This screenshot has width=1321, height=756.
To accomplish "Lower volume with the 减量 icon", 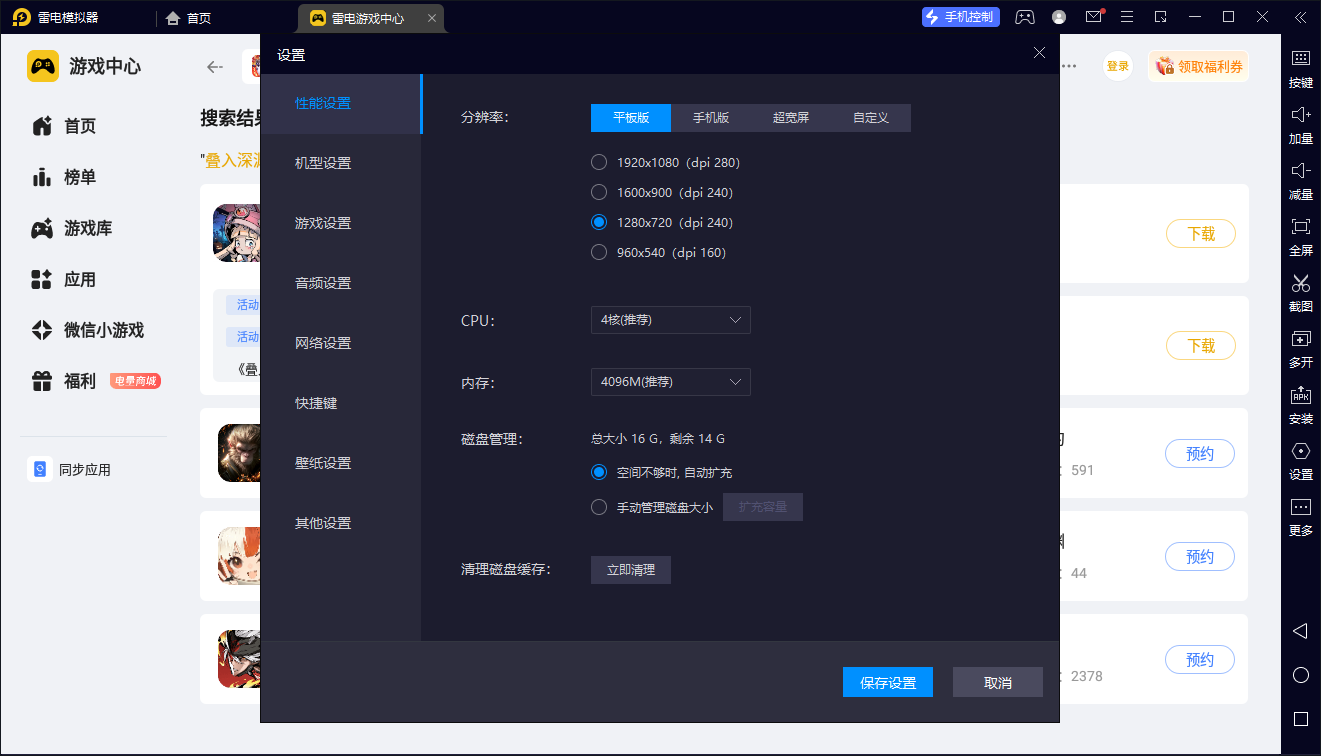I will [1300, 171].
